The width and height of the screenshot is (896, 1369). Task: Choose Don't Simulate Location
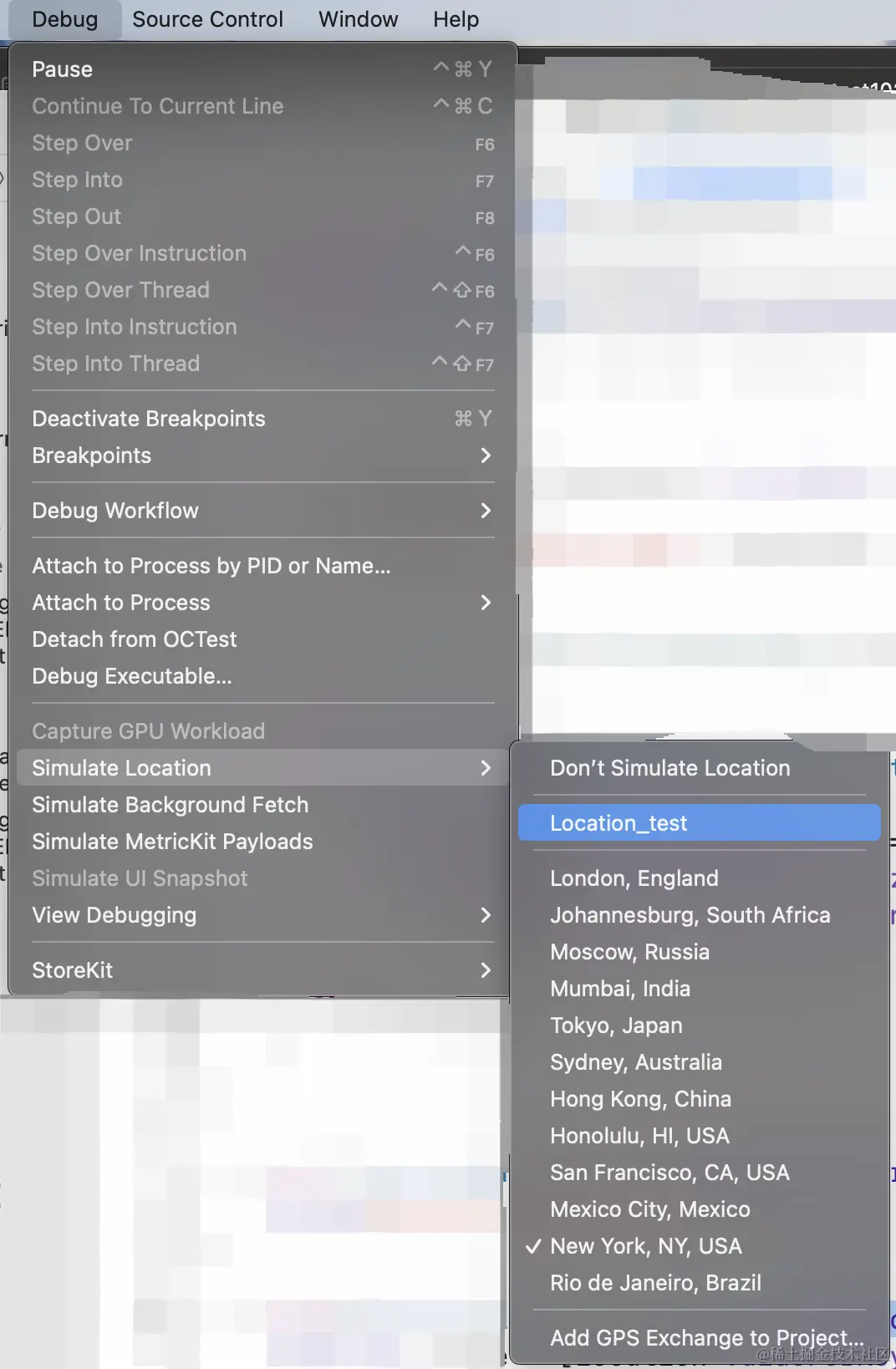[700, 768]
